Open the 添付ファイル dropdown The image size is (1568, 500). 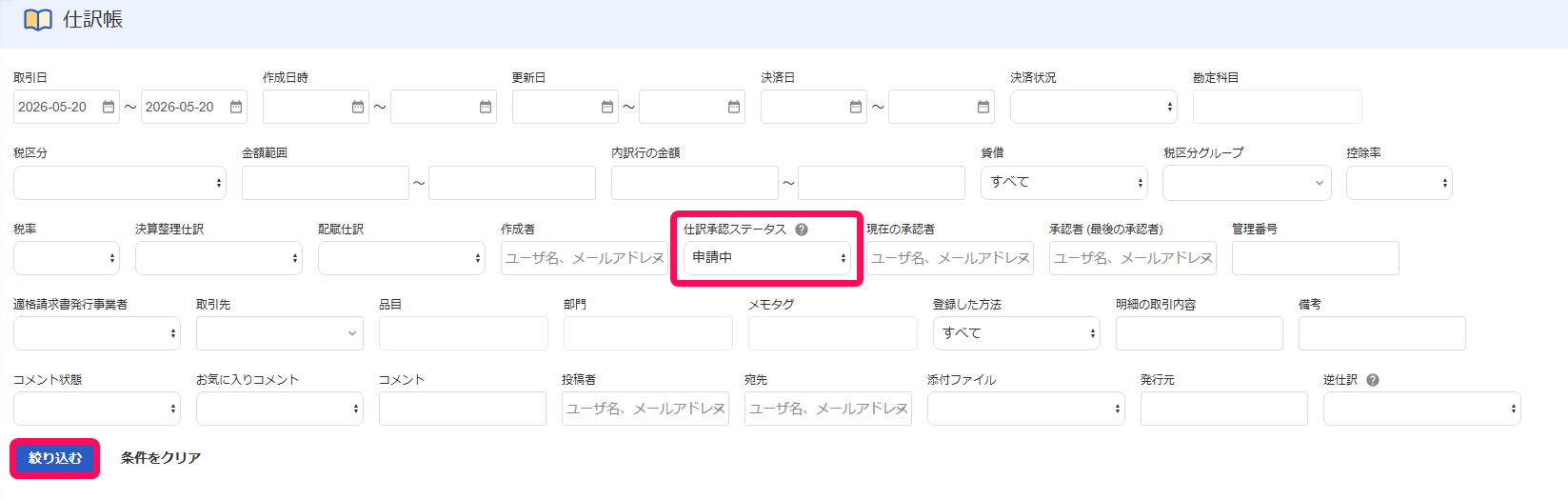pos(1026,409)
